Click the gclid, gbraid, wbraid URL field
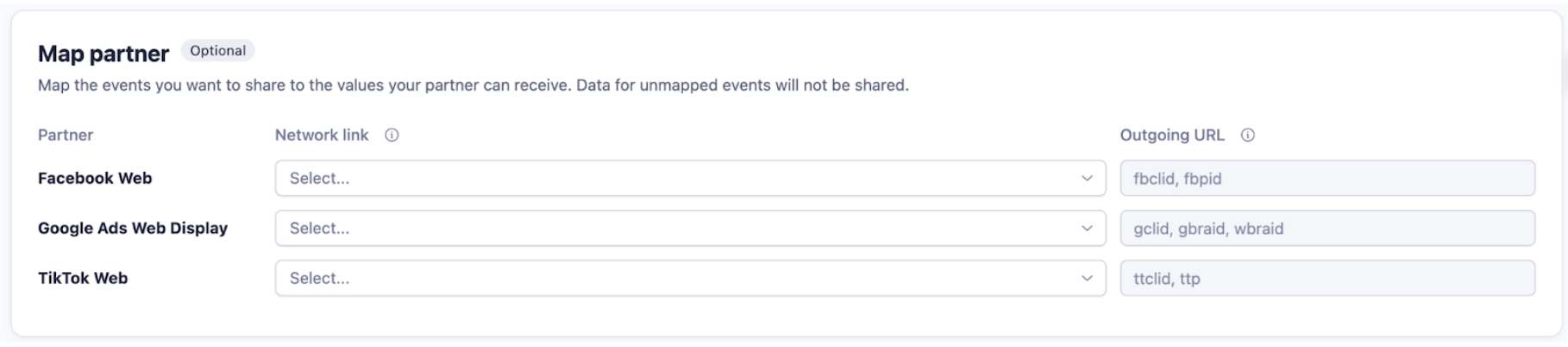The image size is (1568, 347). pos(1327,228)
